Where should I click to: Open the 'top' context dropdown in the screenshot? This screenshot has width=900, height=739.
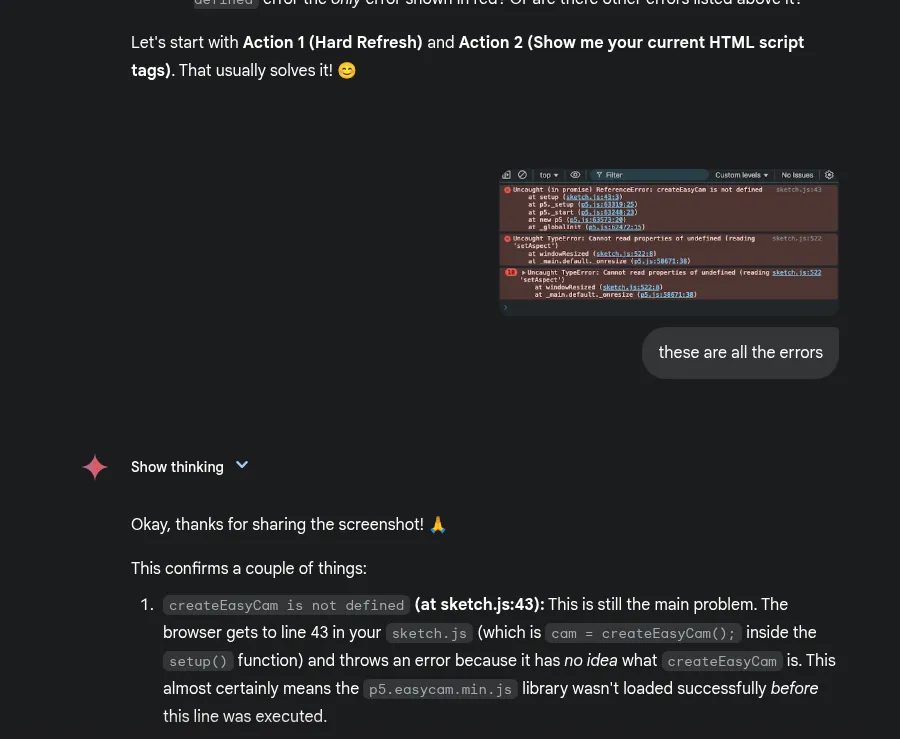point(549,175)
